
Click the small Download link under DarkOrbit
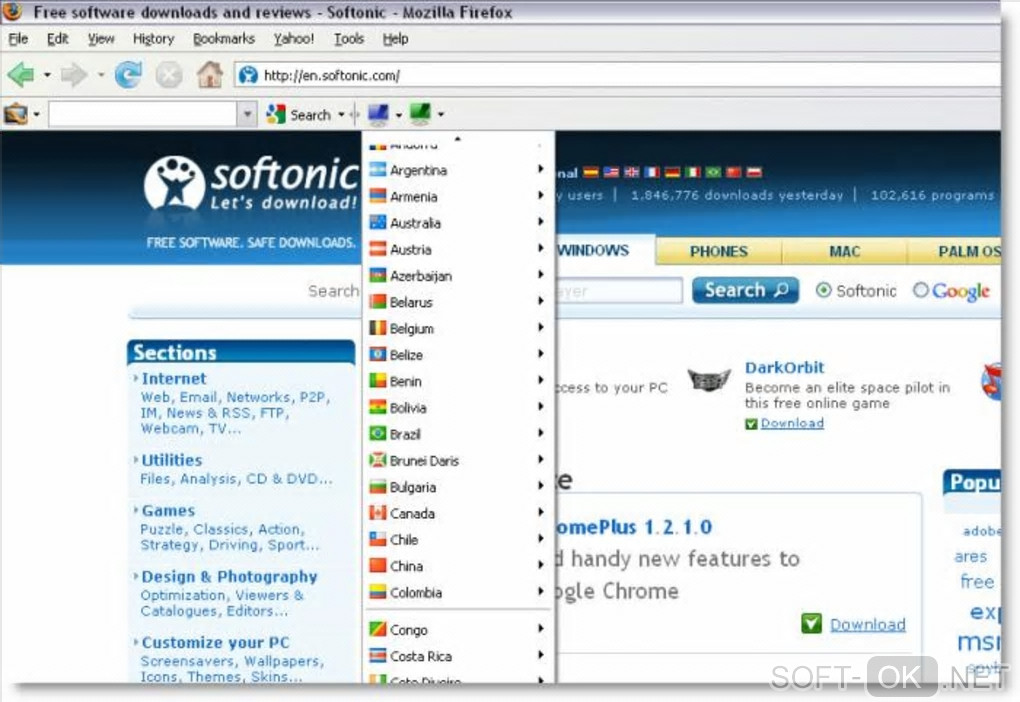792,423
